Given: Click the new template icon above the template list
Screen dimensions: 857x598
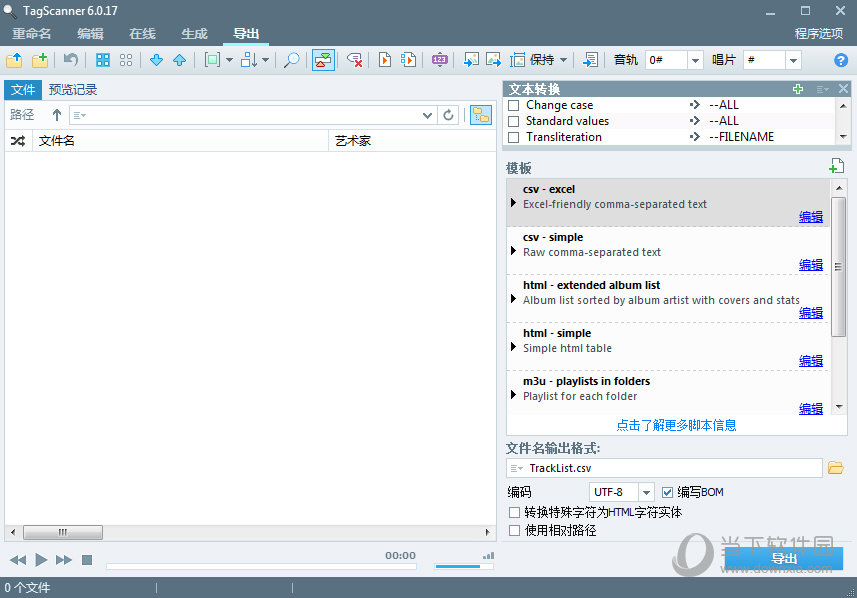Looking at the screenshot, I should point(837,166).
